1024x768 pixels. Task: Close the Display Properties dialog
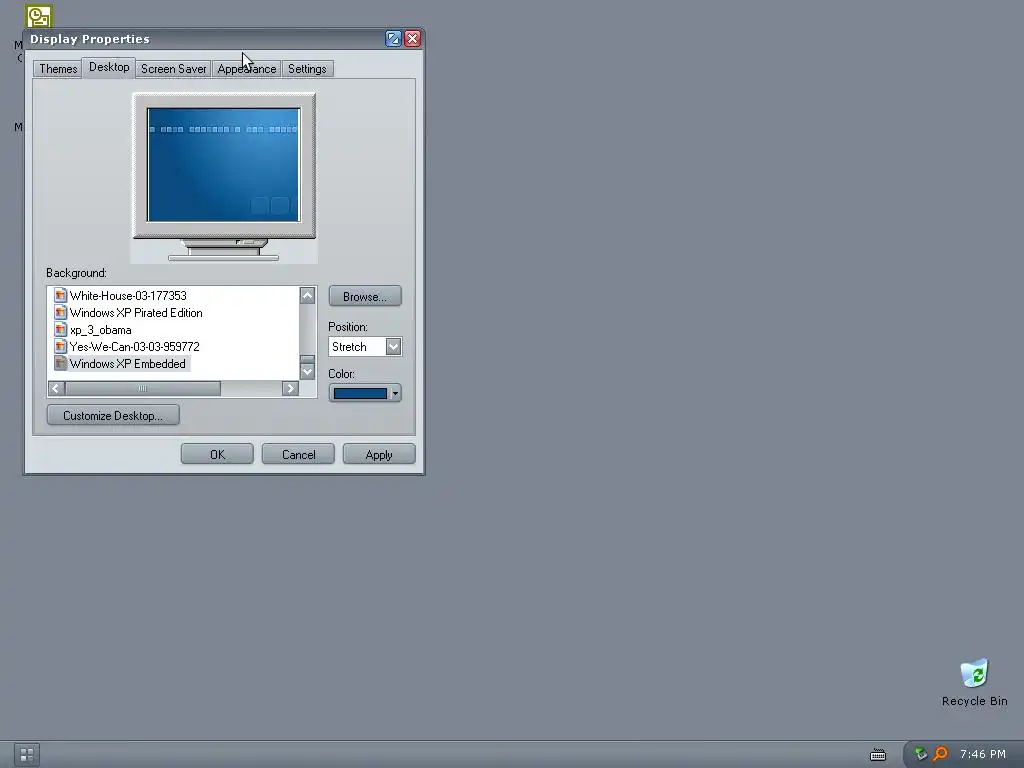(413, 39)
